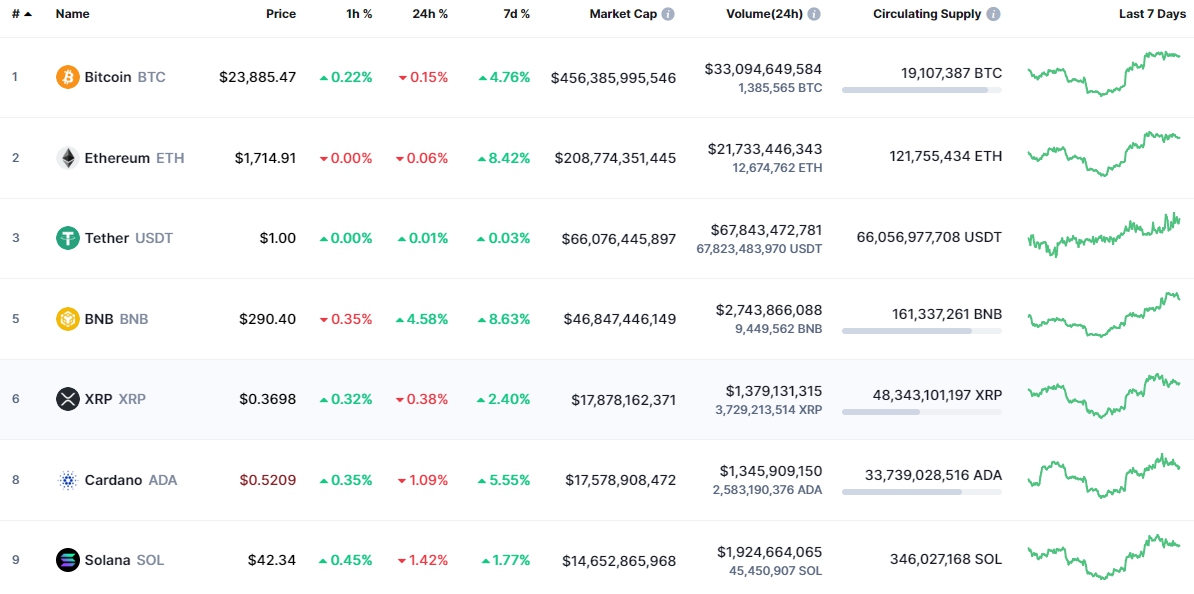Click the Bitcoin orange logo icon

click(68, 77)
